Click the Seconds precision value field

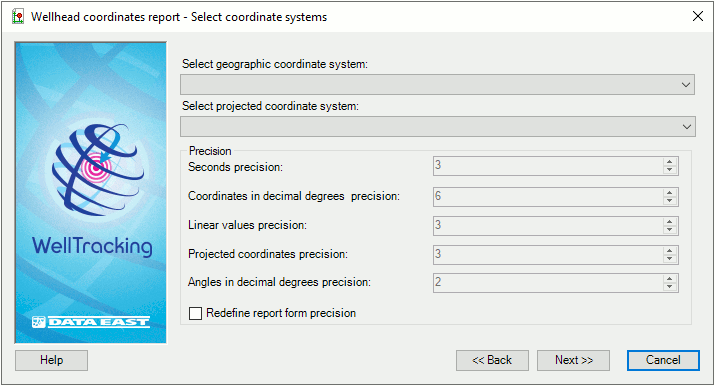click(x=548, y=166)
